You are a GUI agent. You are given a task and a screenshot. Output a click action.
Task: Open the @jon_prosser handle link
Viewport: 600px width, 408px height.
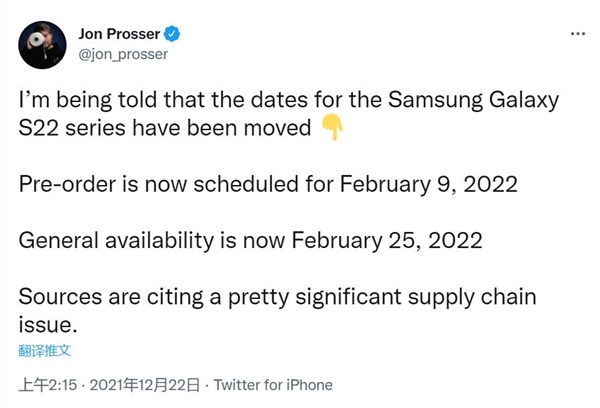pyautogui.click(x=122, y=54)
